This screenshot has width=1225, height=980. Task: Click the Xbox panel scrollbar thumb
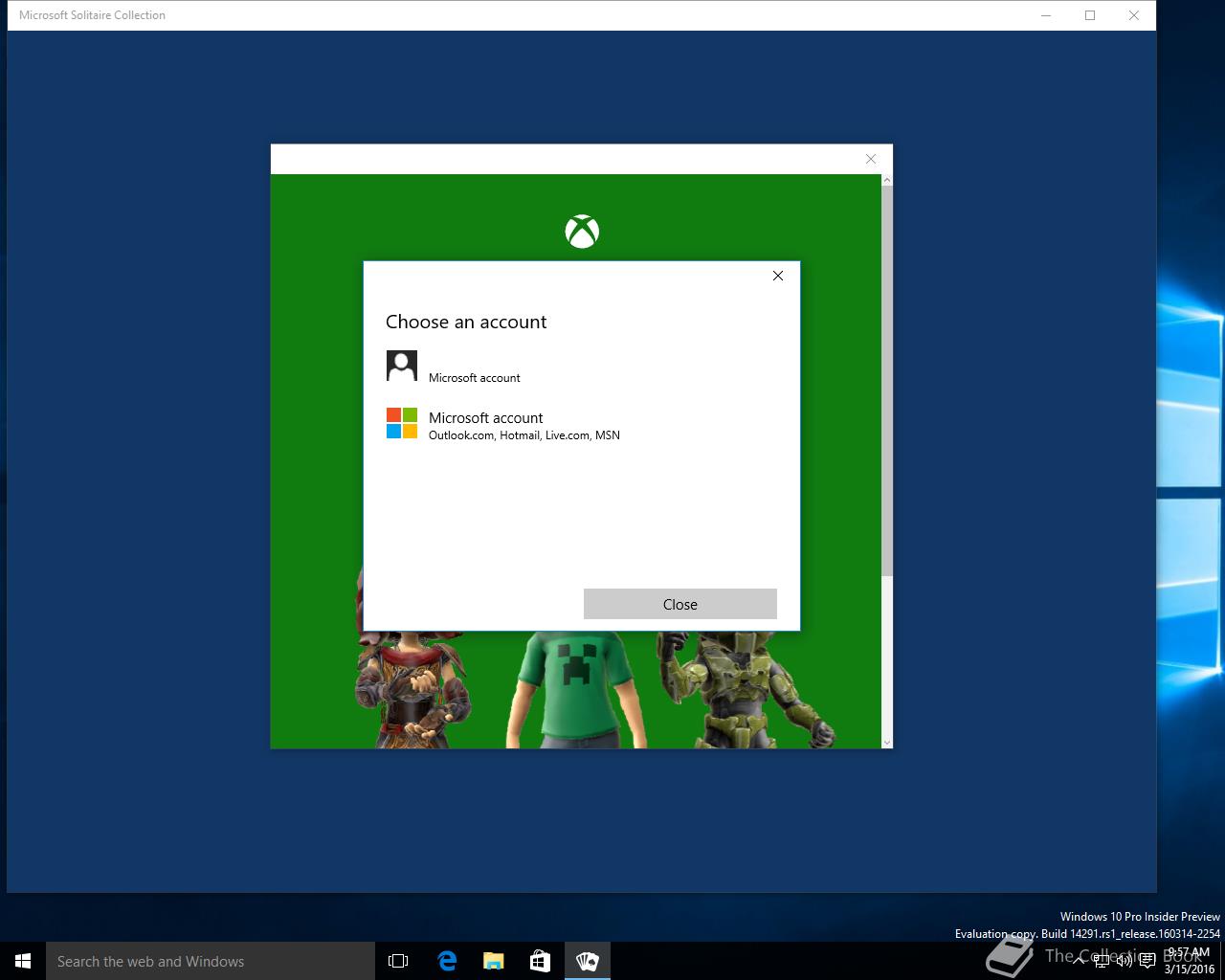point(887,381)
